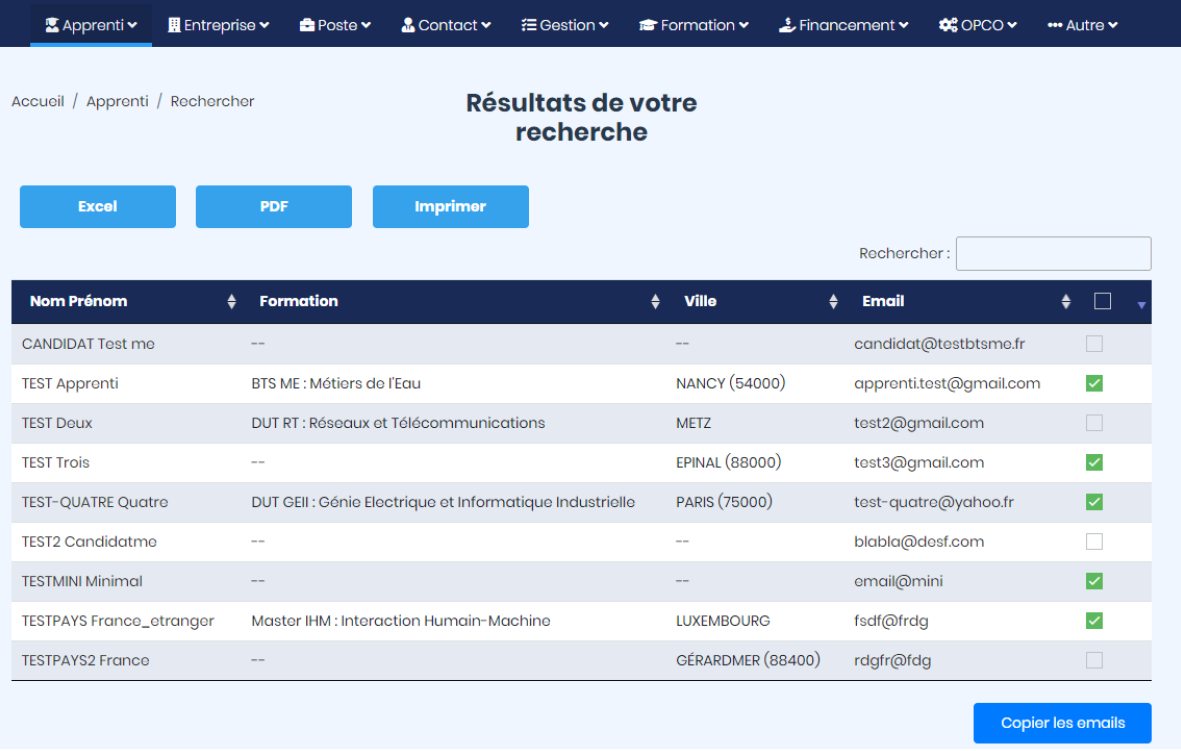Open the Apprenti breadcrumb link
The image size is (1181, 751).
click(x=117, y=101)
